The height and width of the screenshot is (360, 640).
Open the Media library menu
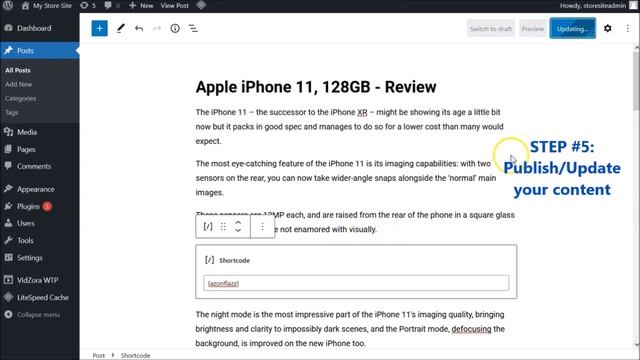[40, 132]
